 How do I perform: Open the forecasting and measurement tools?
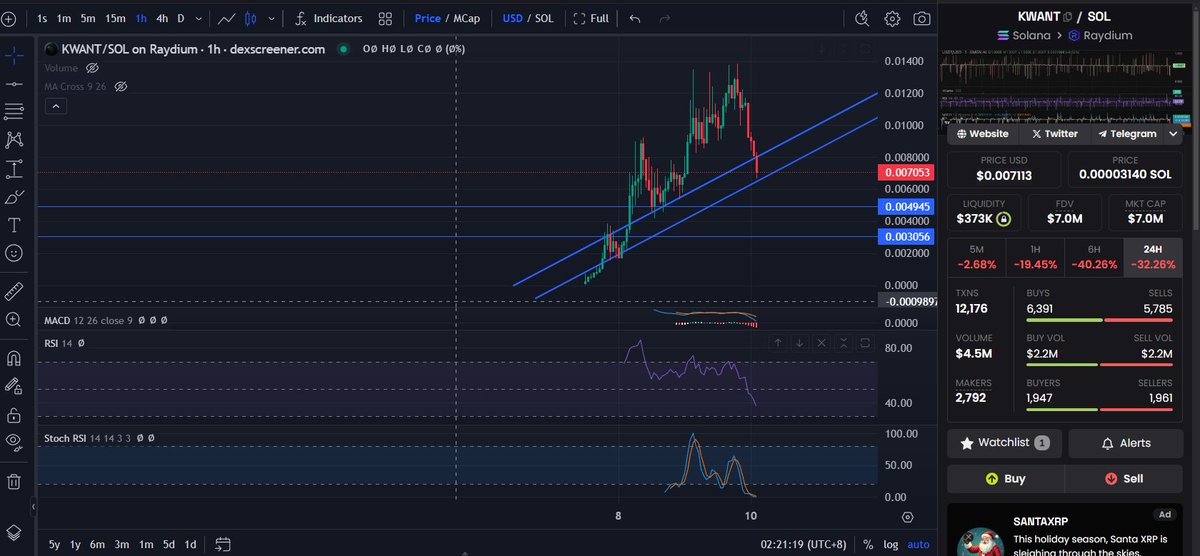(x=14, y=169)
